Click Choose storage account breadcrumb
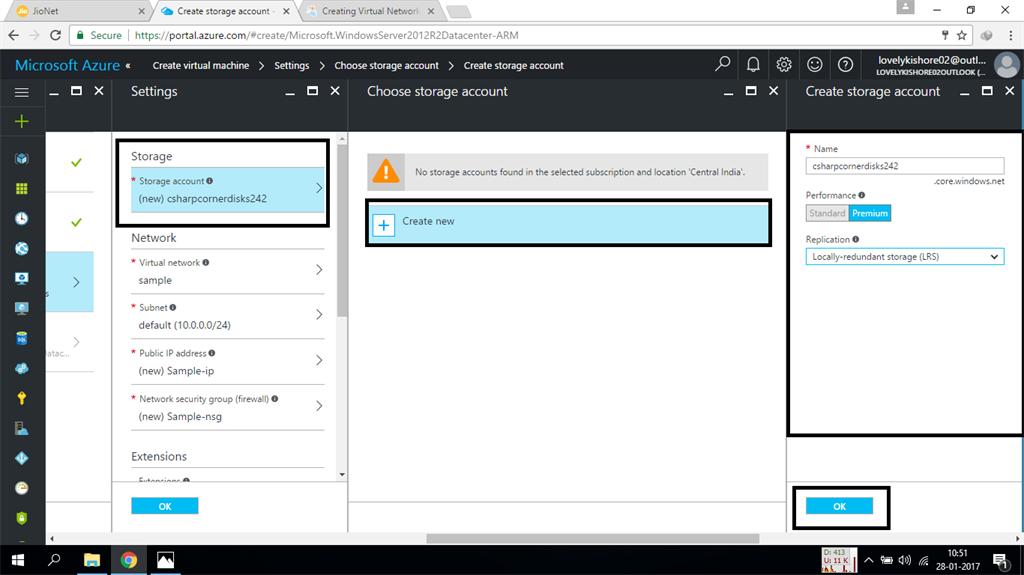1024x575 pixels. (x=386, y=65)
